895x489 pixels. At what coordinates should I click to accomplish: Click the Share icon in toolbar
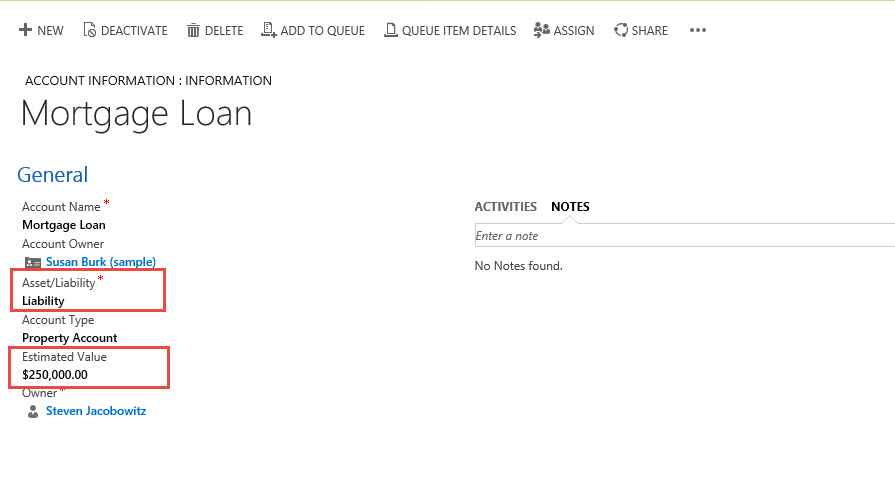pyautogui.click(x=621, y=31)
